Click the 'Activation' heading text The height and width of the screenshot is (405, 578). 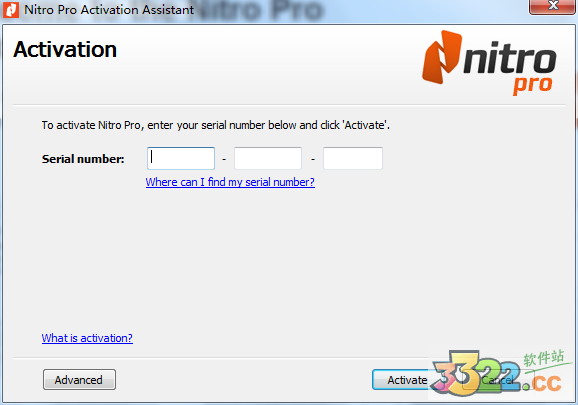pyautogui.click(x=65, y=49)
